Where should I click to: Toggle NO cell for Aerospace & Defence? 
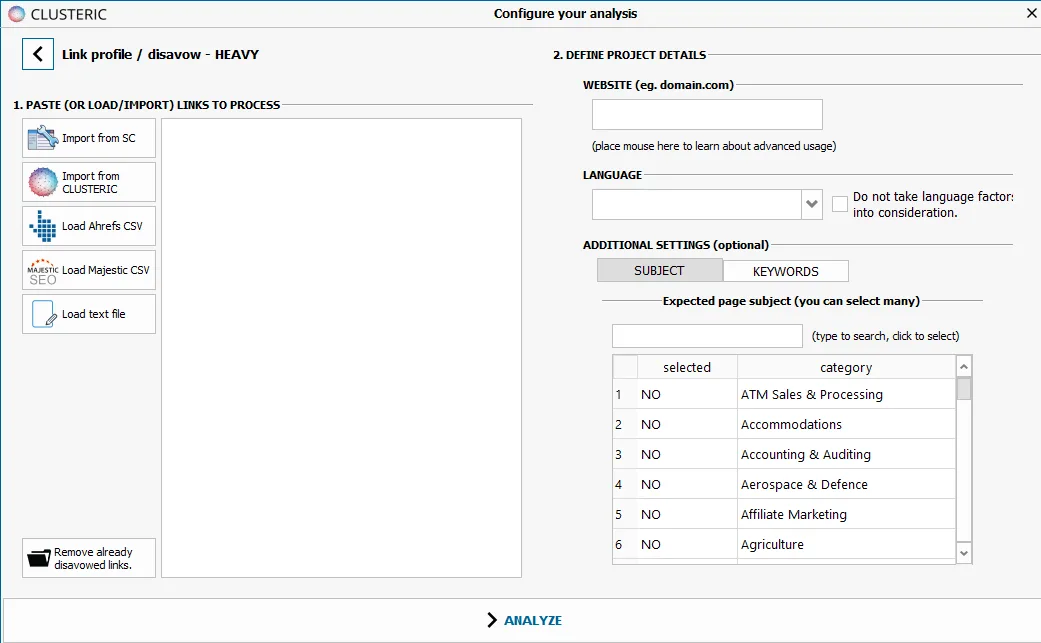pos(687,484)
